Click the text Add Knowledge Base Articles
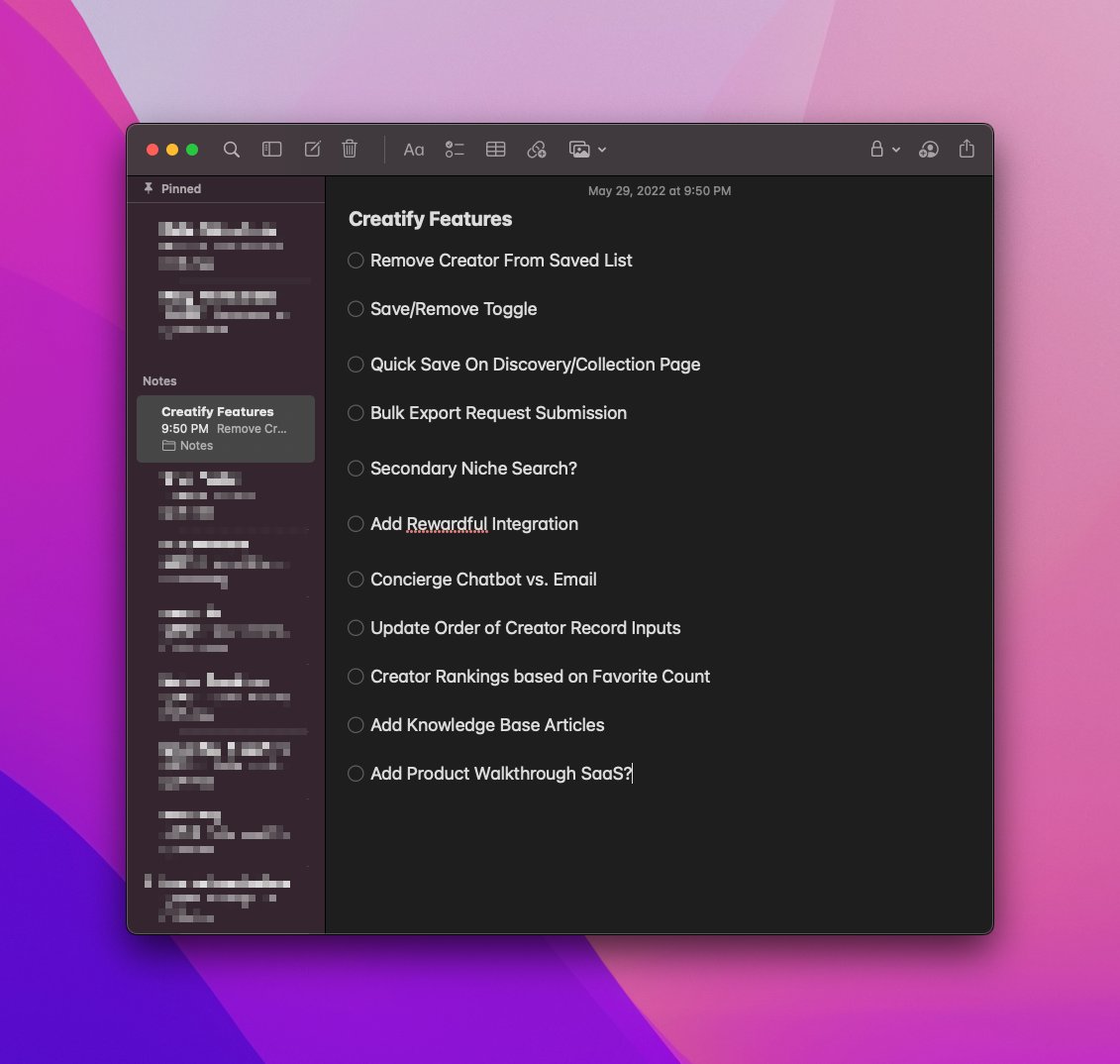Viewport: 1120px width, 1064px height. pyautogui.click(x=487, y=725)
